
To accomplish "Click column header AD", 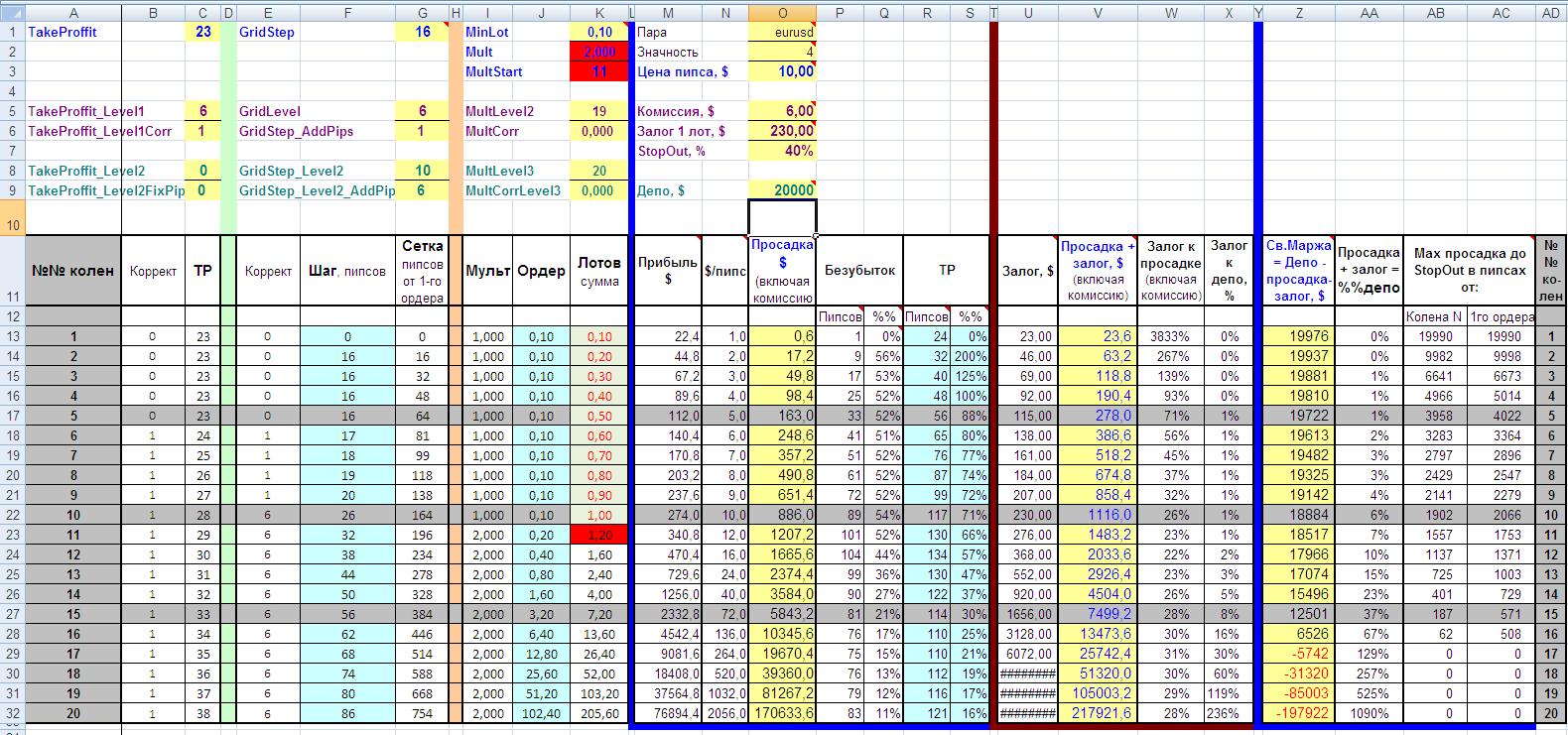I will coord(1551,13).
